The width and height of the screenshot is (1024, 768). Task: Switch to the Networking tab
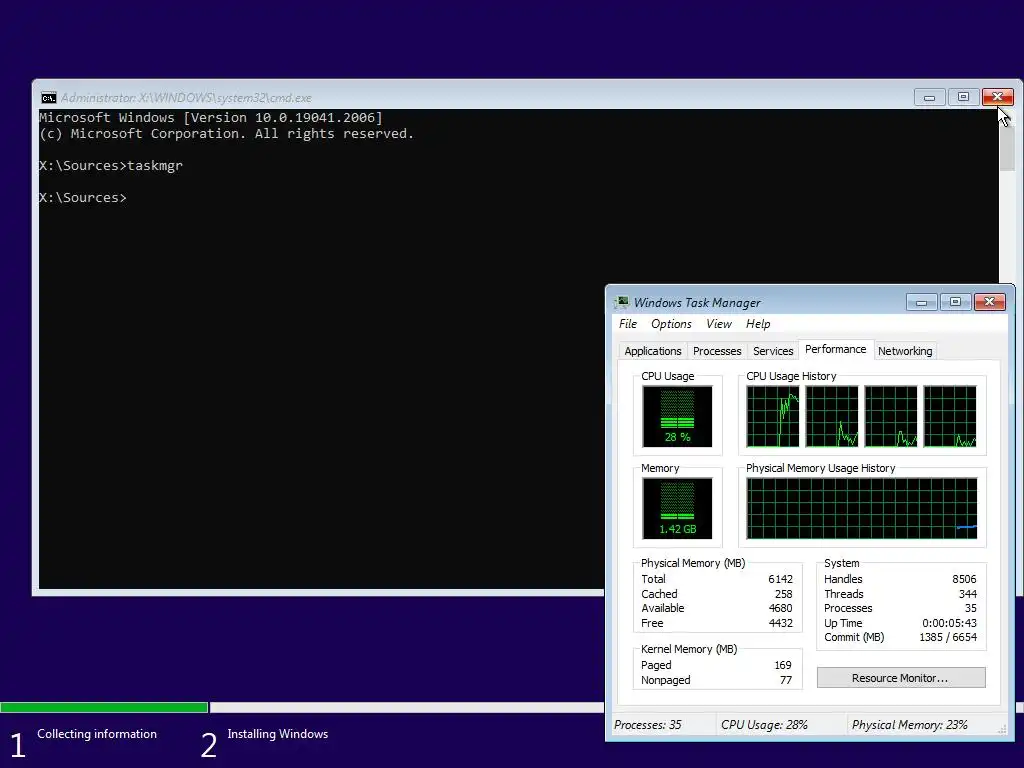[x=904, y=351]
